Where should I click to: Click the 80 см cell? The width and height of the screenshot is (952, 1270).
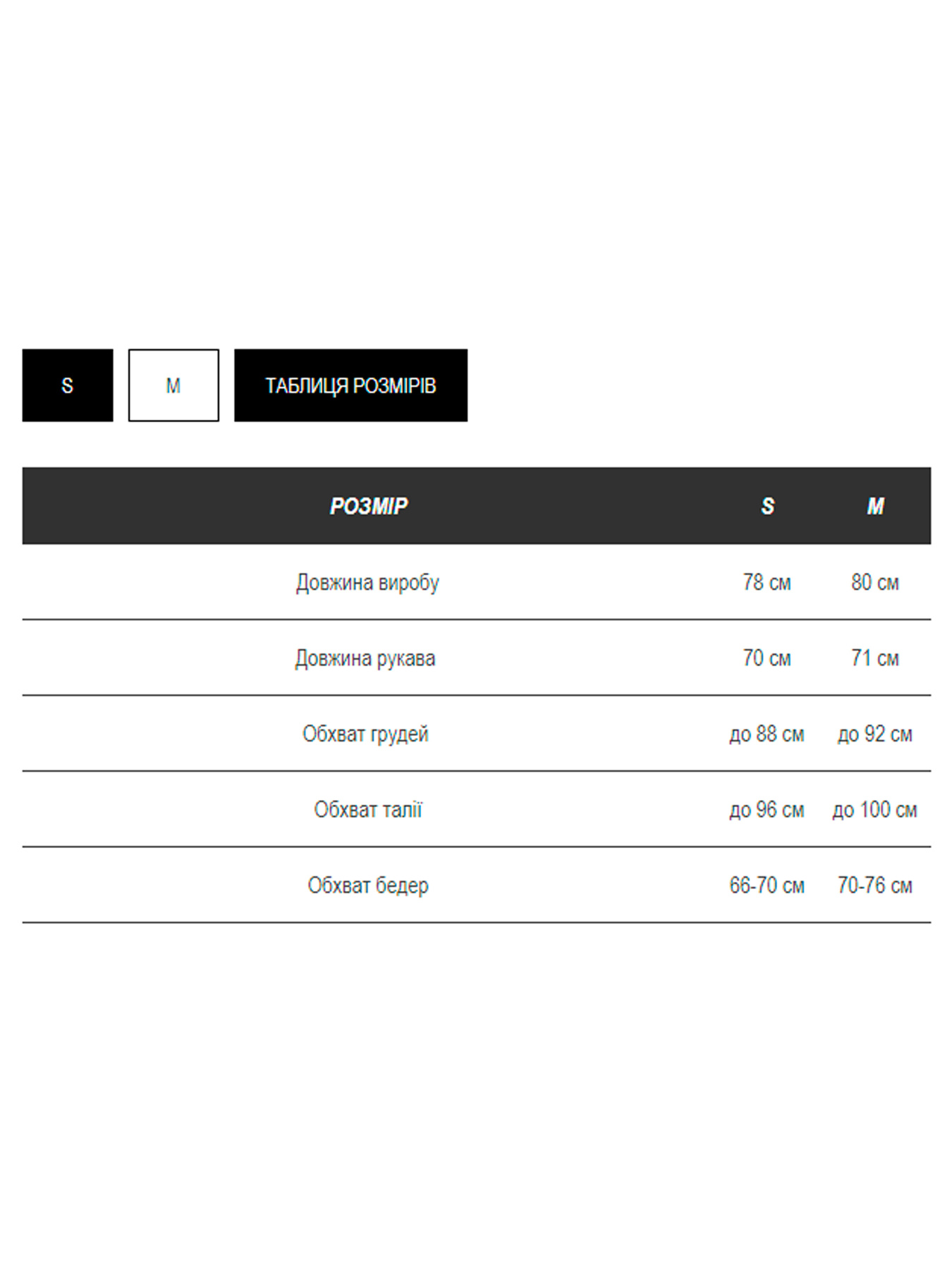point(874,583)
